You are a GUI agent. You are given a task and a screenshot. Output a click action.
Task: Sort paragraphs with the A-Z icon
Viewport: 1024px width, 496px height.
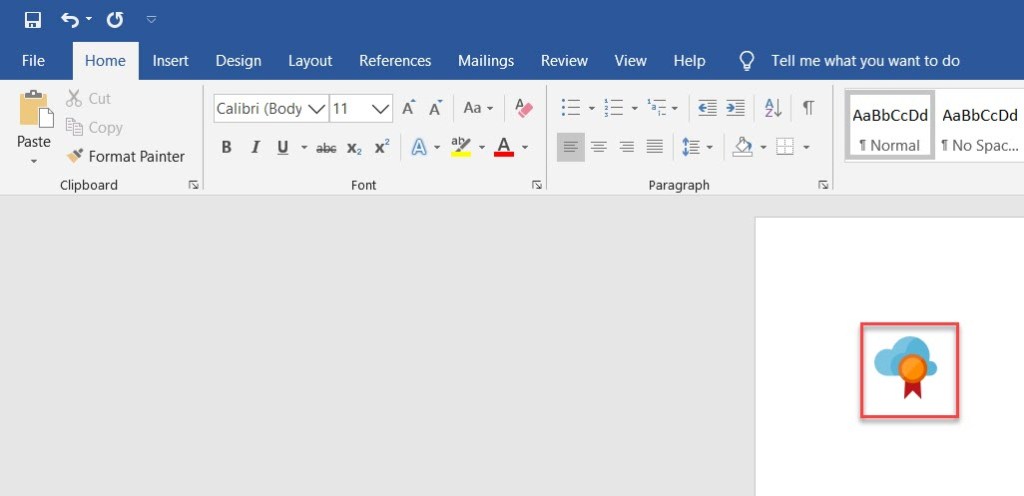(x=773, y=108)
